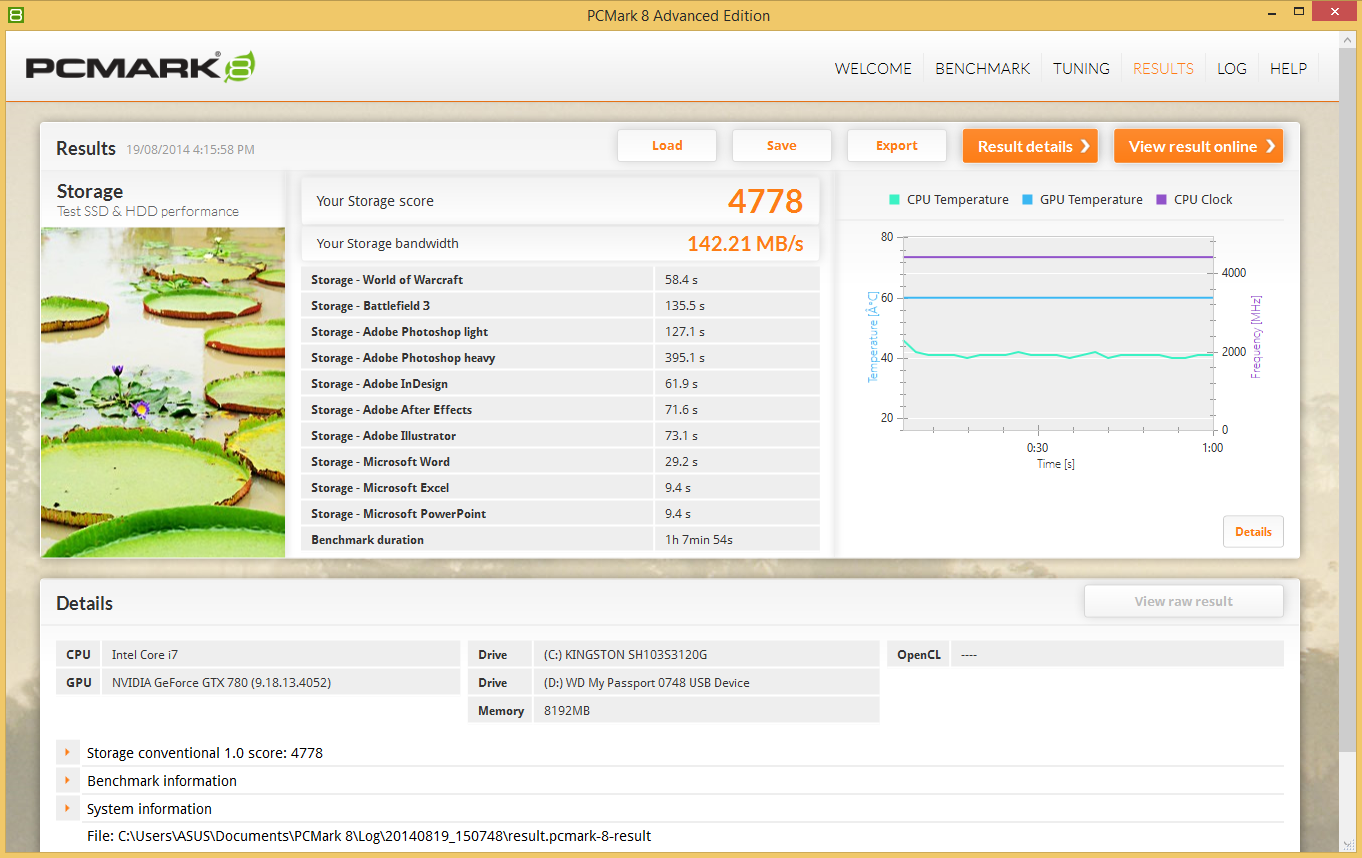Select the Storage - Adobe Illustrator row
The image size is (1362, 858).
(560, 436)
